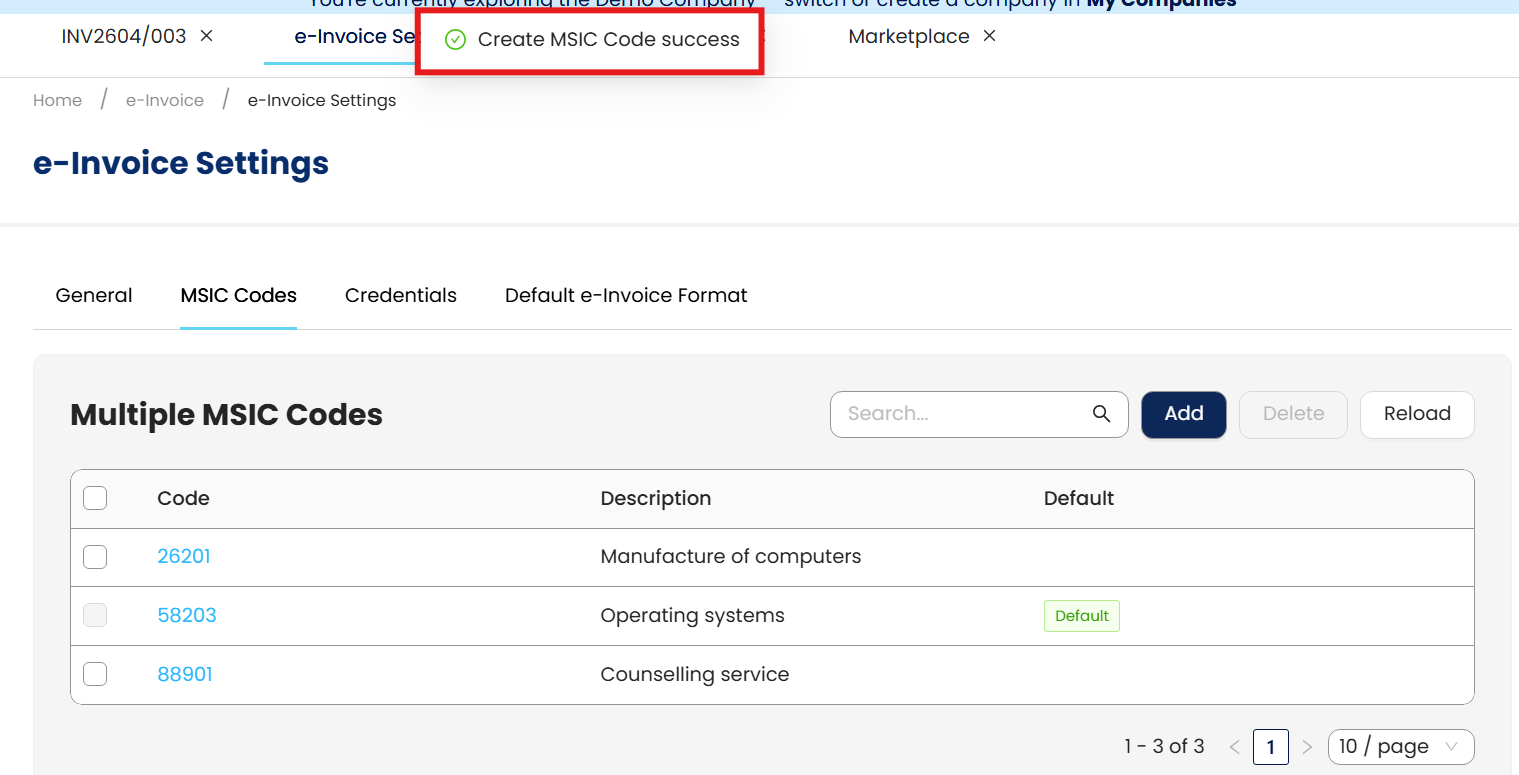Switch to Default e-Invoice Format tab
This screenshot has width=1519, height=775.
tap(626, 296)
